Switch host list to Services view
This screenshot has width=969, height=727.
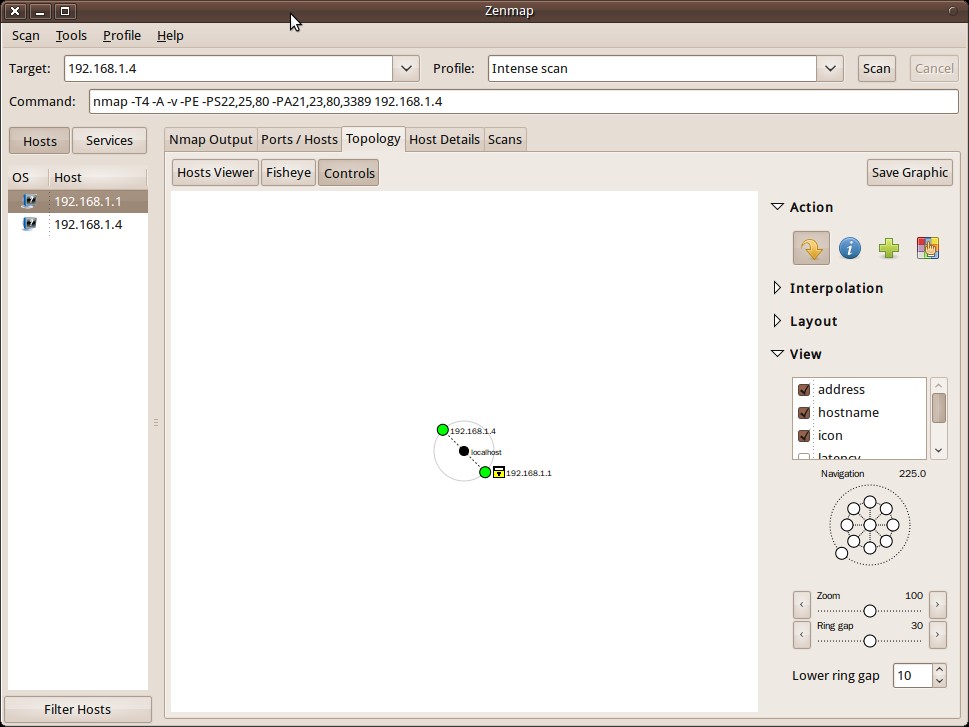[109, 140]
